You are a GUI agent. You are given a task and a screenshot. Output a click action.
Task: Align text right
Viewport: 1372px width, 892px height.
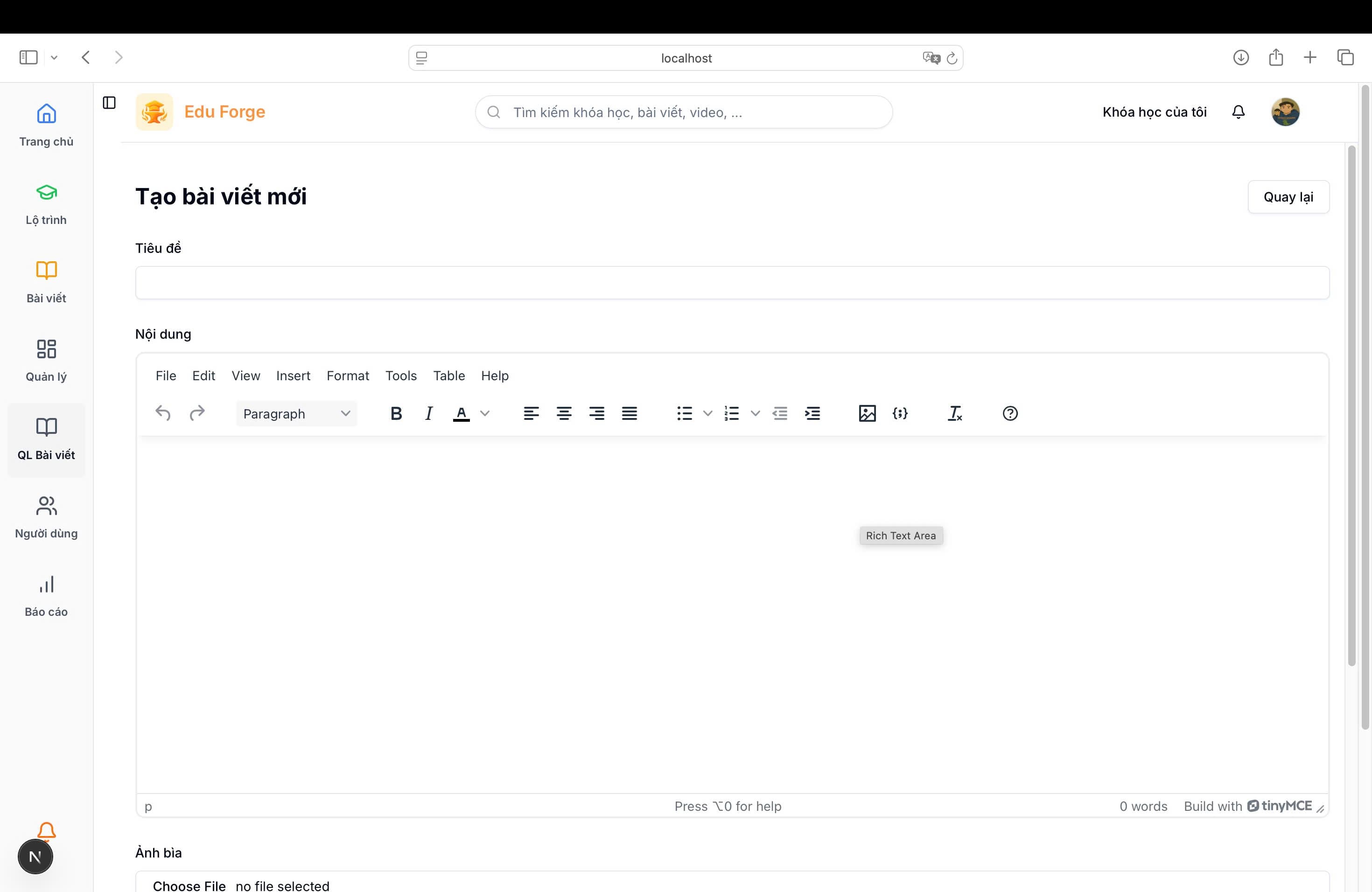click(597, 413)
